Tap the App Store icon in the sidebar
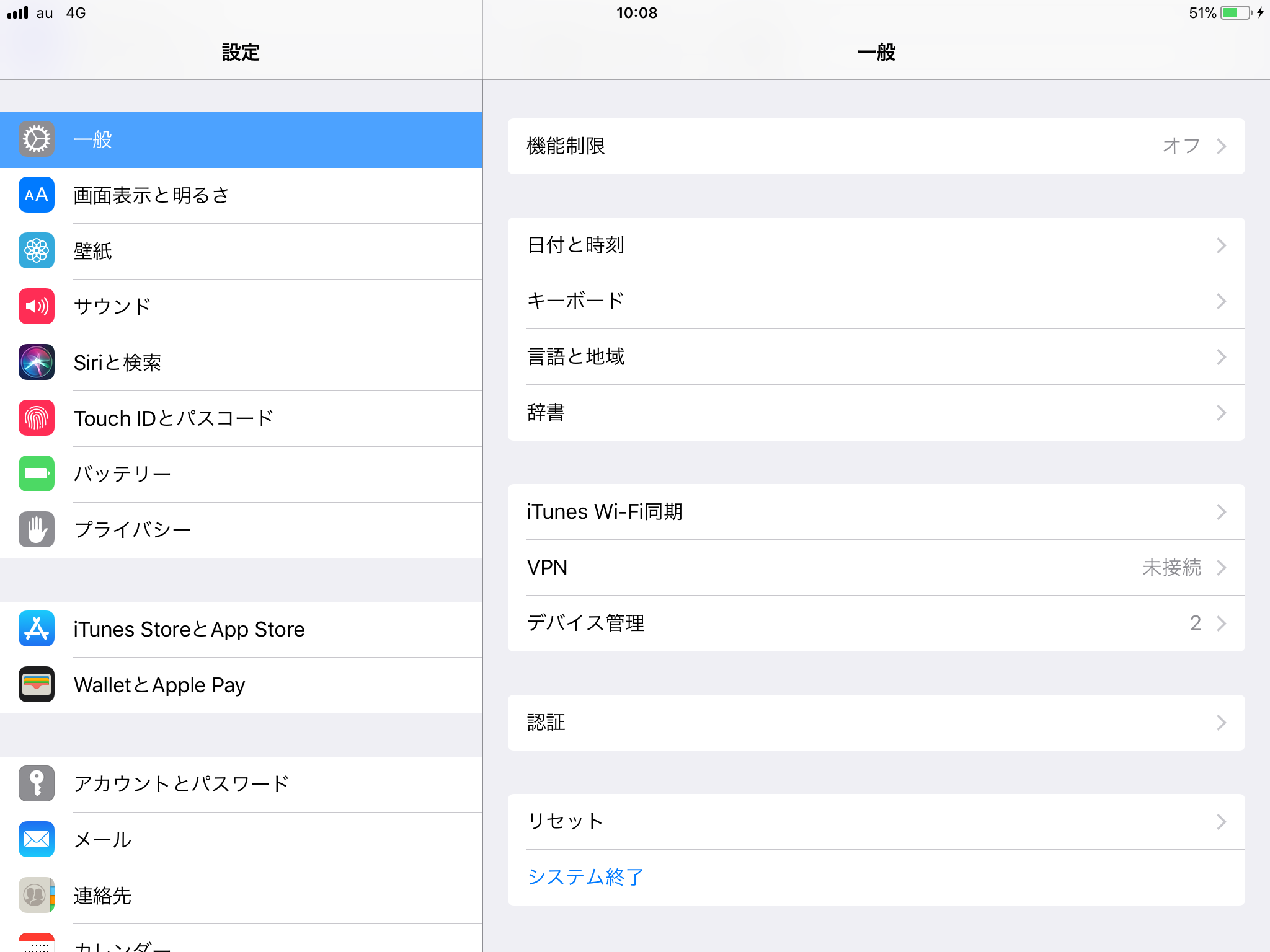 click(37, 628)
